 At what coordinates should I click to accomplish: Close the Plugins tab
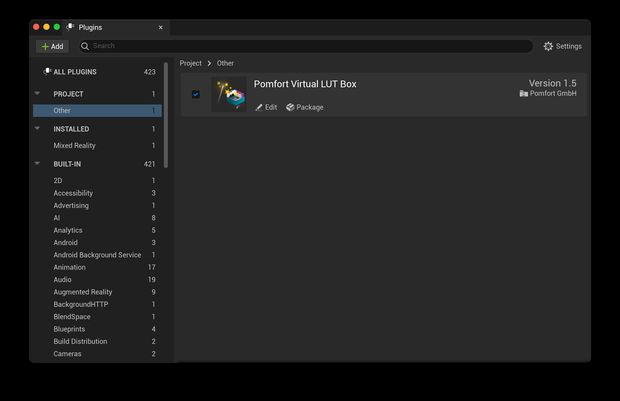click(161, 27)
